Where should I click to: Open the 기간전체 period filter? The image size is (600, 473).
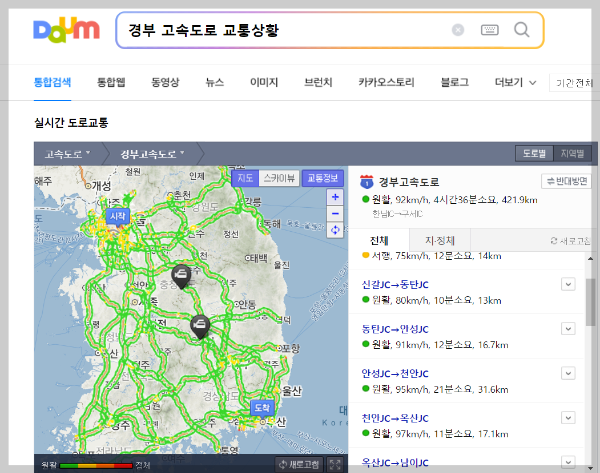pos(574,83)
